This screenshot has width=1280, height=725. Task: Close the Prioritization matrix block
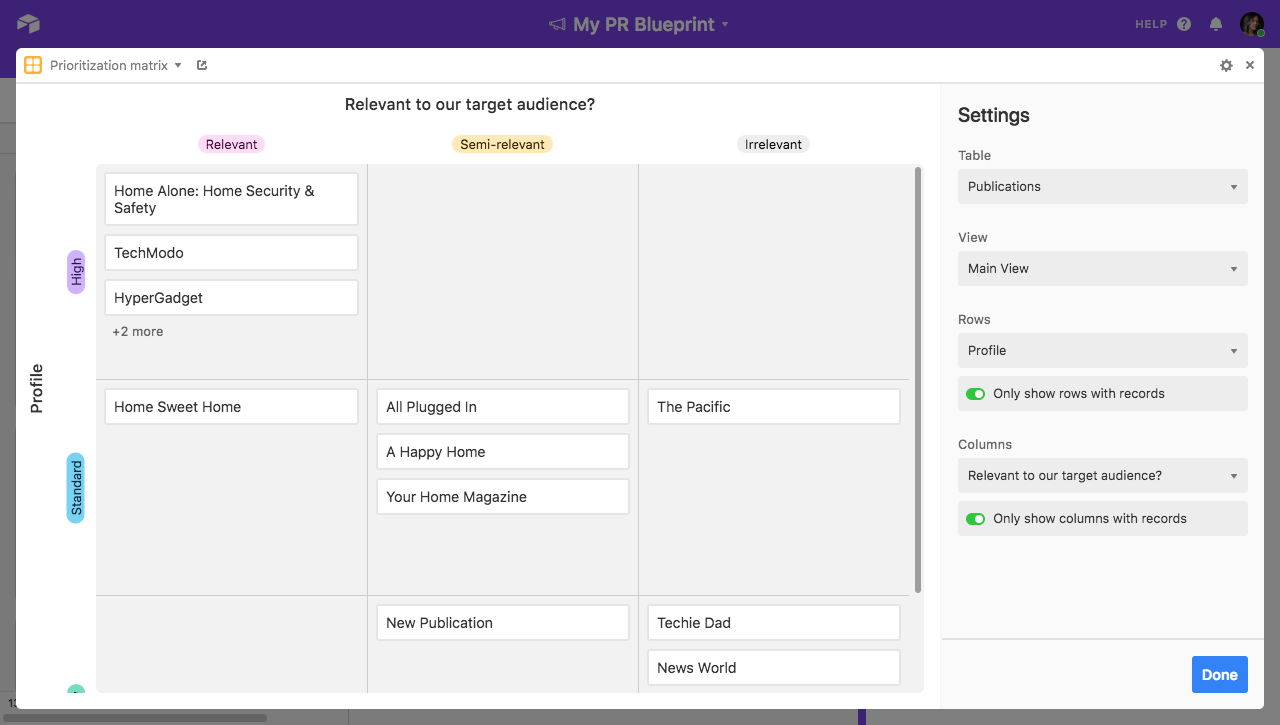(x=1250, y=65)
